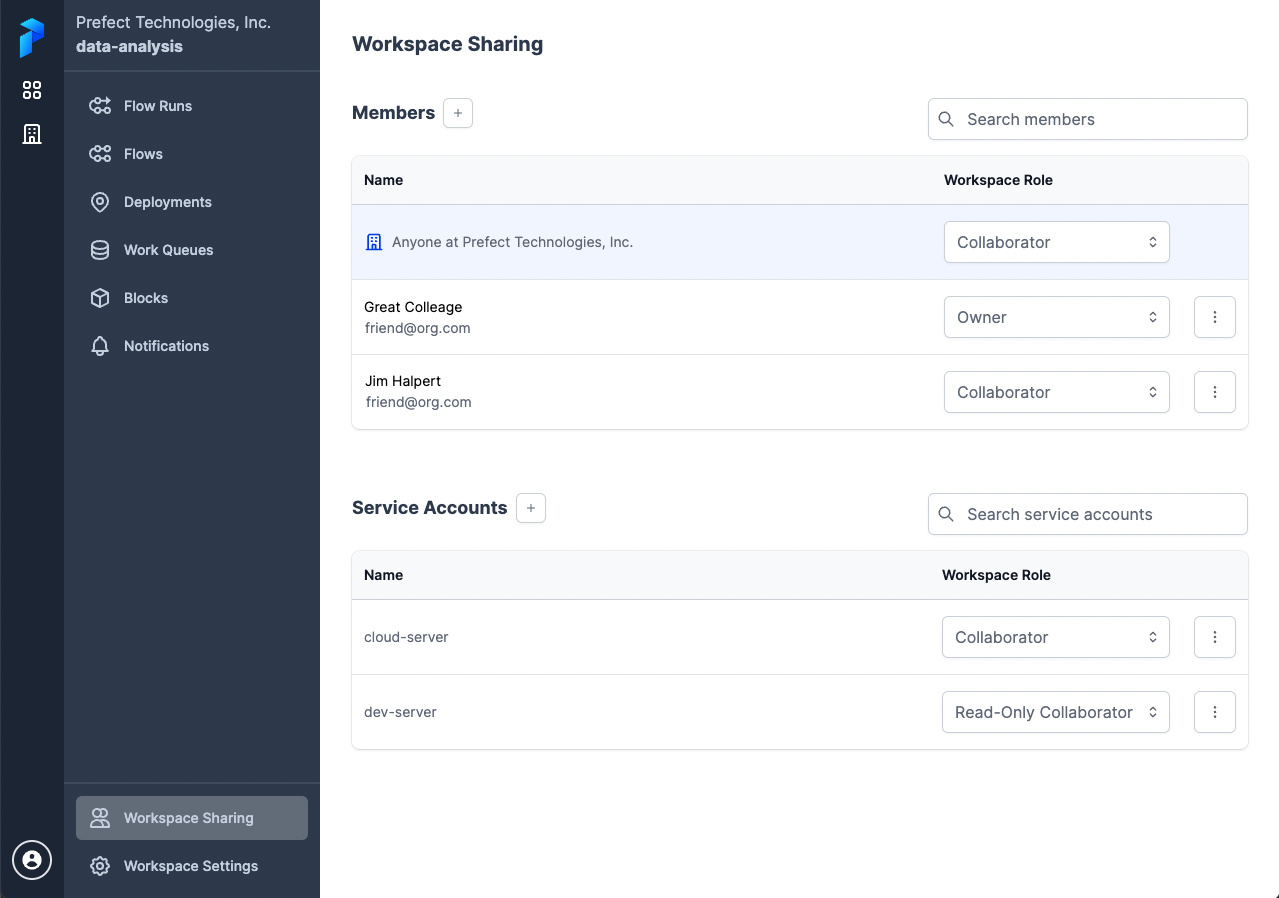Change Great Colleague's Owner role dropdown
1279x898 pixels.
point(1056,317)
